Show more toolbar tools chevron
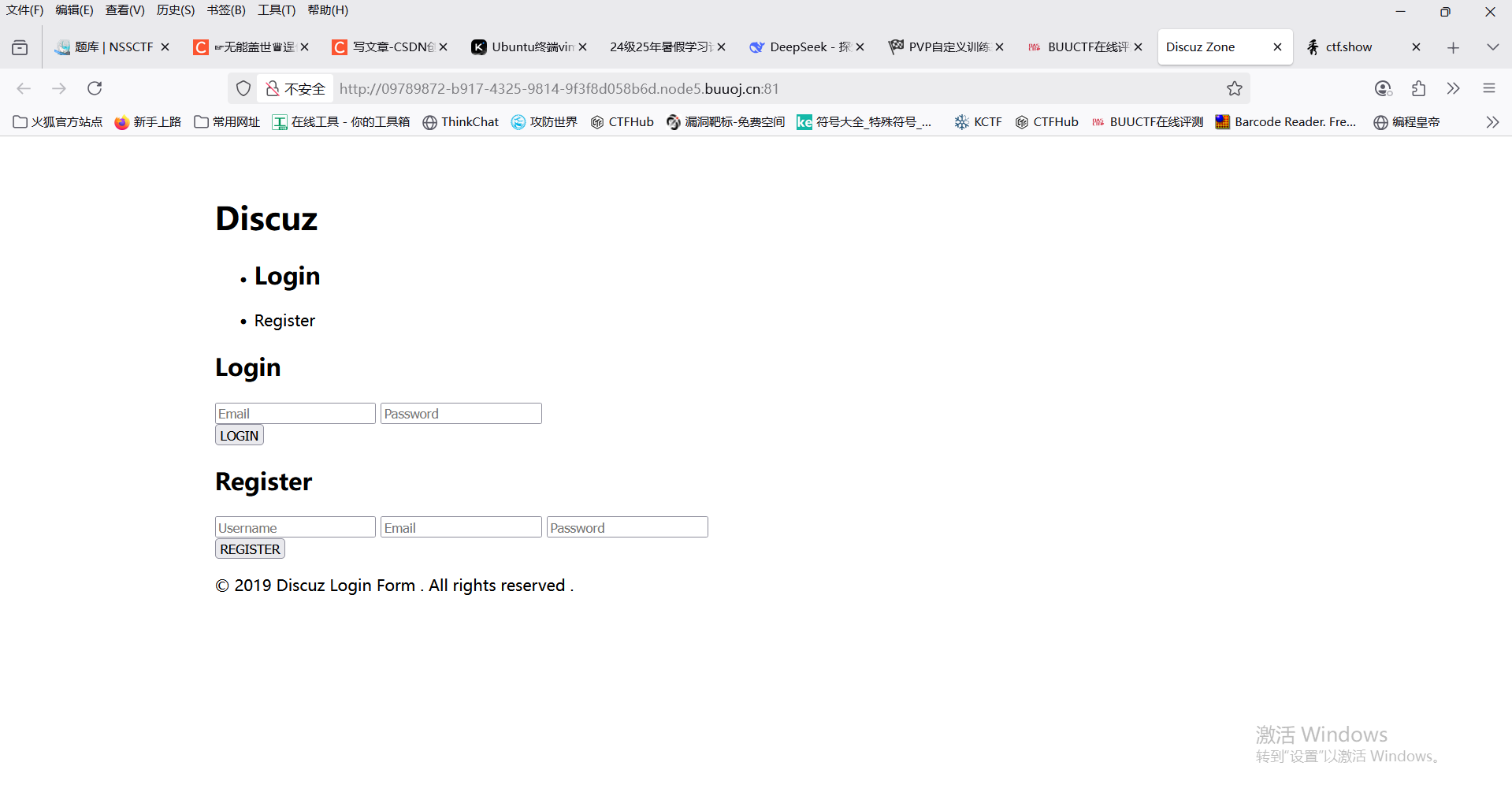This screenshot has height=796, width=1512. tap(1453, 88)
